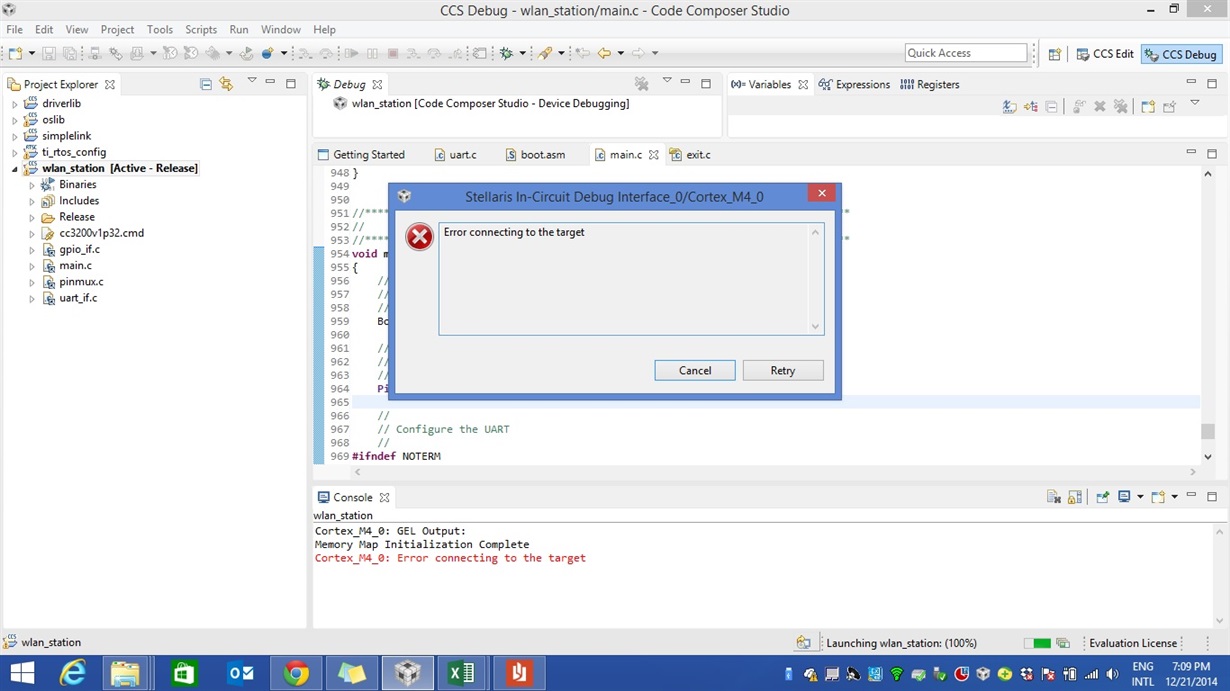Open the Run menu
This screenshot has width=1230, height=691.
pyautogui.click(x=239, y=29)
